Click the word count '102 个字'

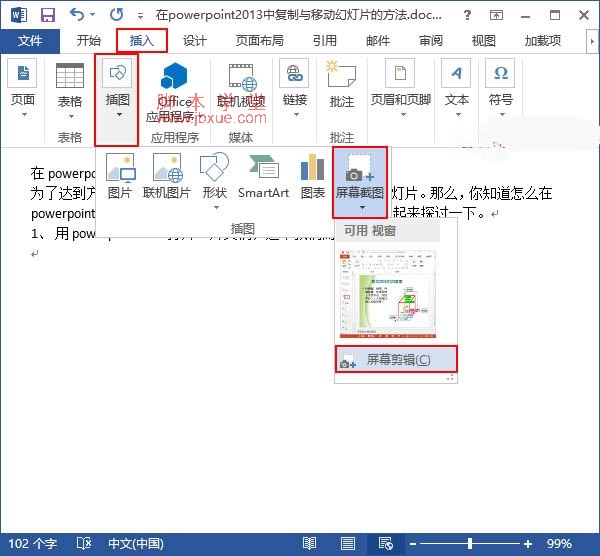click(x=33, y=543)
